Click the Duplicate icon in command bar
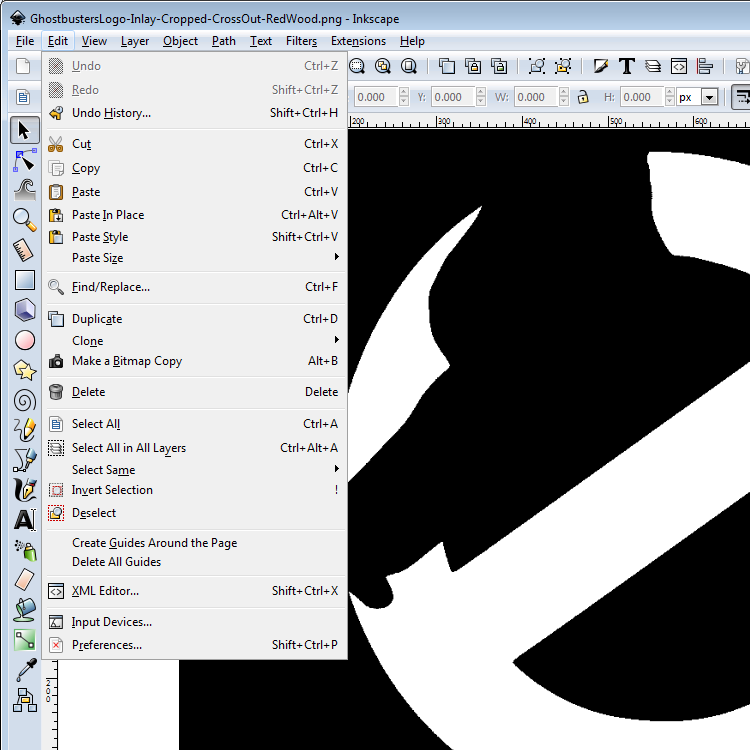Image resolution: width=750 pixels, height=750 pixels. click(447, 66)
